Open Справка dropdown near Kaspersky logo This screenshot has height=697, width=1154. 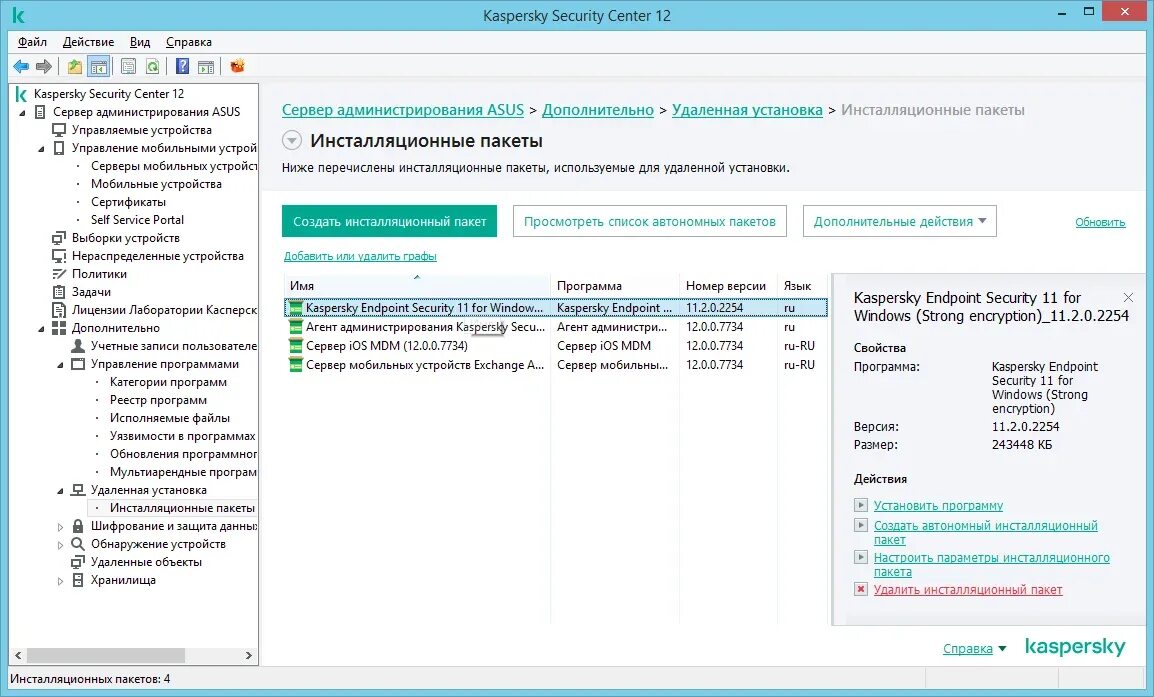click(x=974, y=648)
